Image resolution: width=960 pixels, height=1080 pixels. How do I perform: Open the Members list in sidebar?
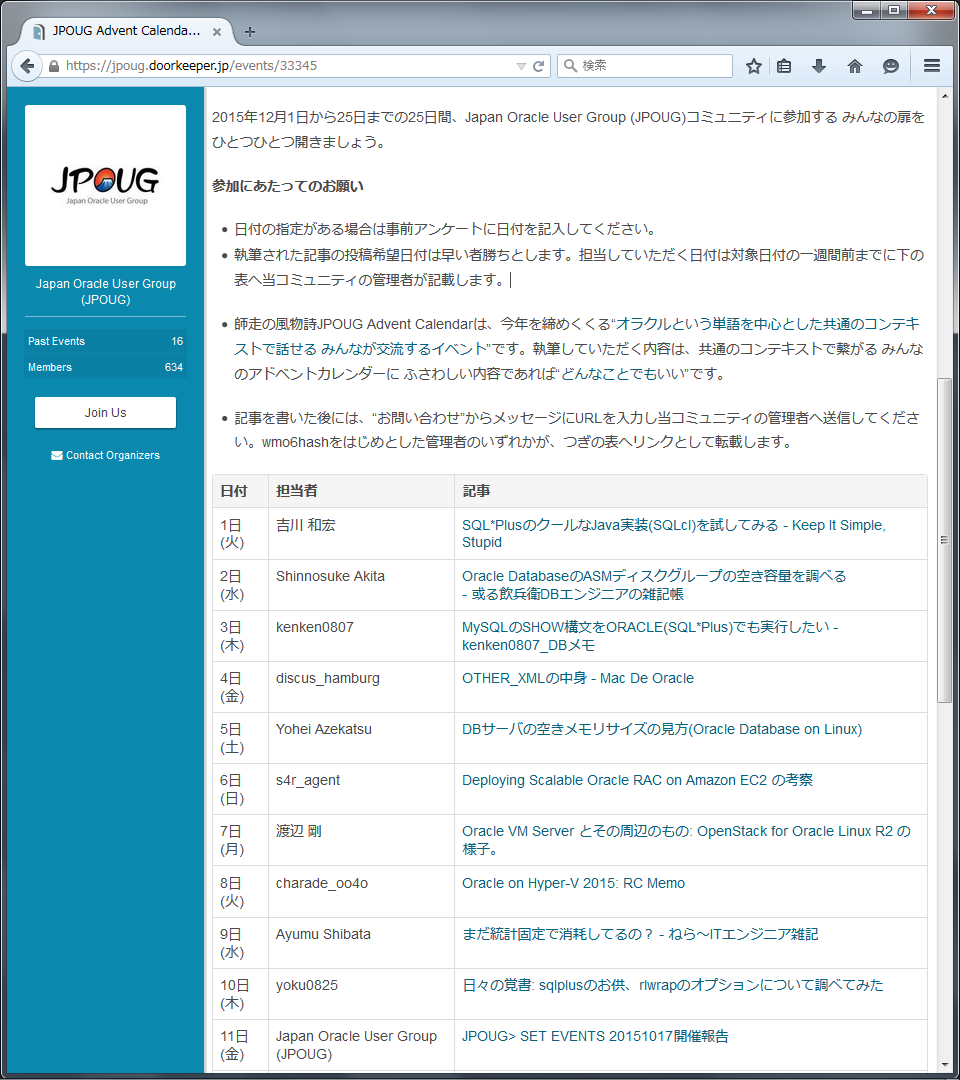pos(105,367)
